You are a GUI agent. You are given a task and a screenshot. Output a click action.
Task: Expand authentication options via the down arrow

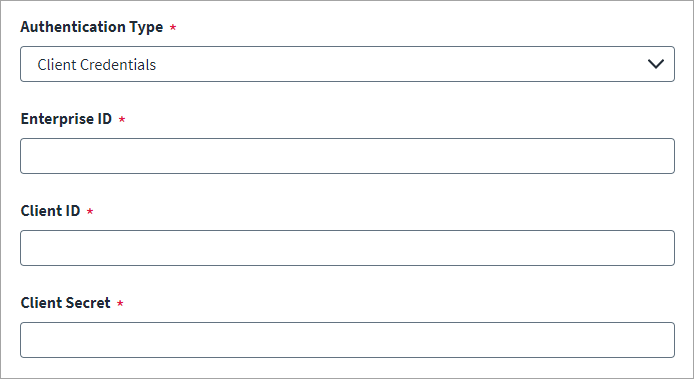[x=655, y=64]
